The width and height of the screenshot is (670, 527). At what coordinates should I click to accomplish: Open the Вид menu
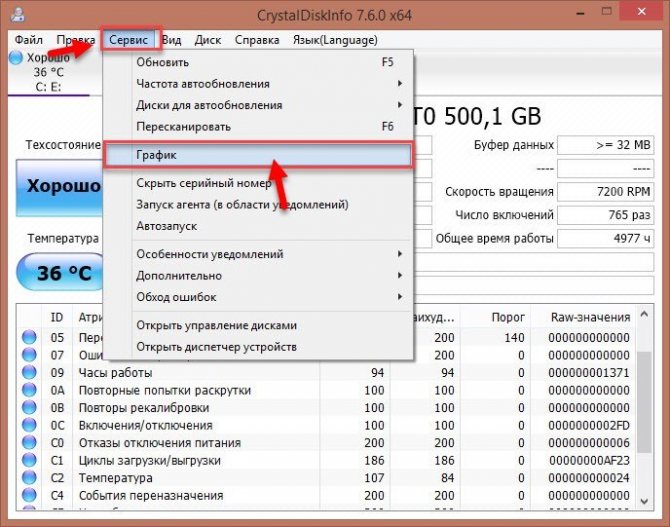172,40
